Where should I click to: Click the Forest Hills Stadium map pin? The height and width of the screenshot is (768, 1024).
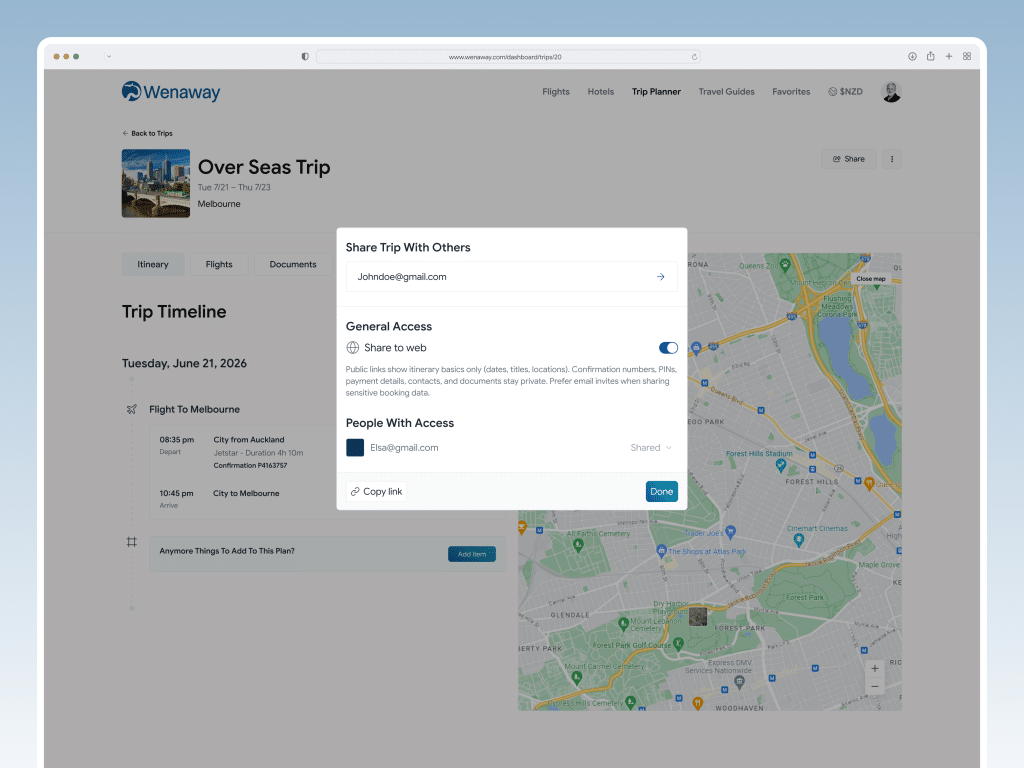tap(780, 465)
